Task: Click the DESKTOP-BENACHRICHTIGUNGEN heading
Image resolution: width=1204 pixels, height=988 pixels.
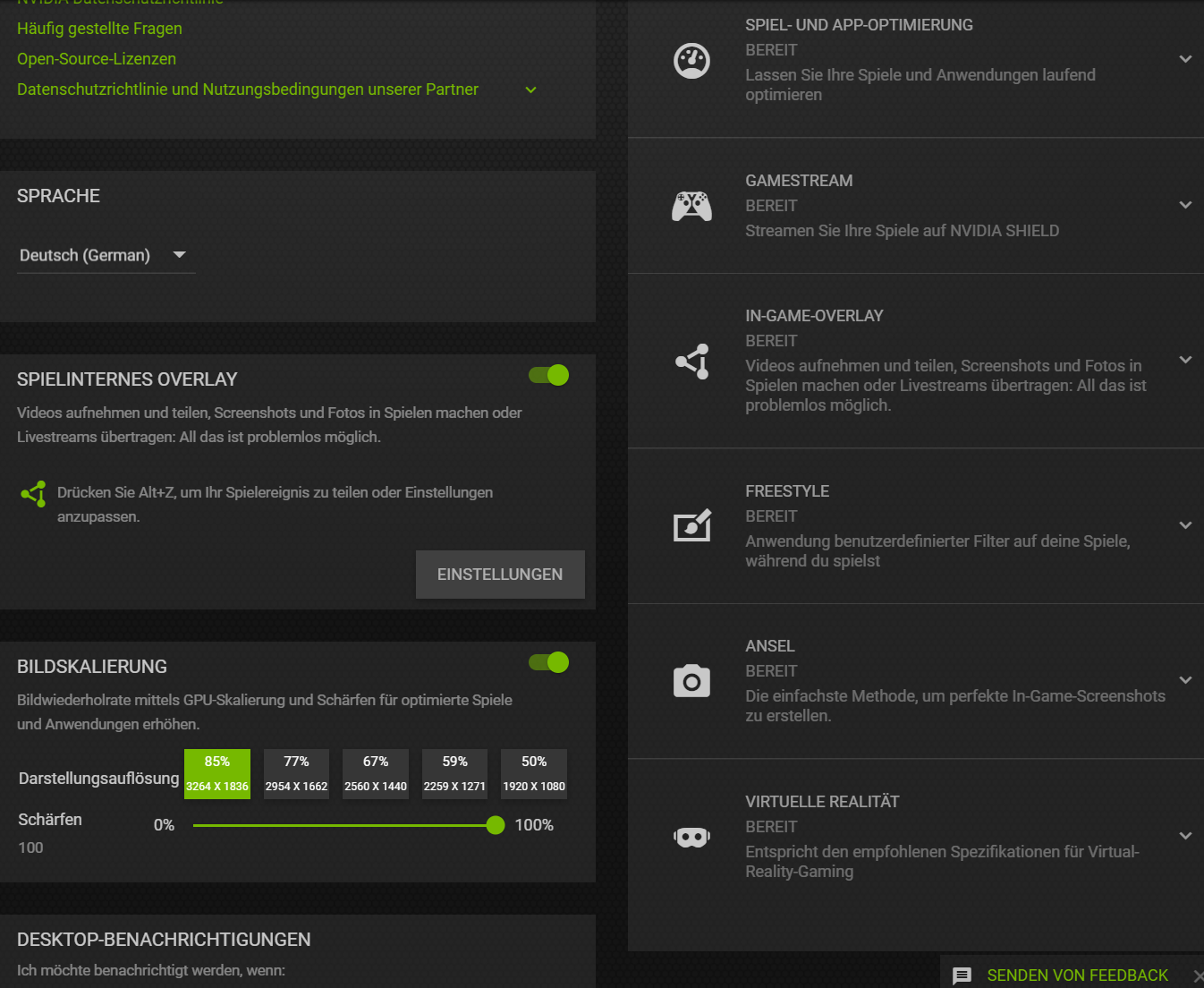Action: tap(164, 940)
